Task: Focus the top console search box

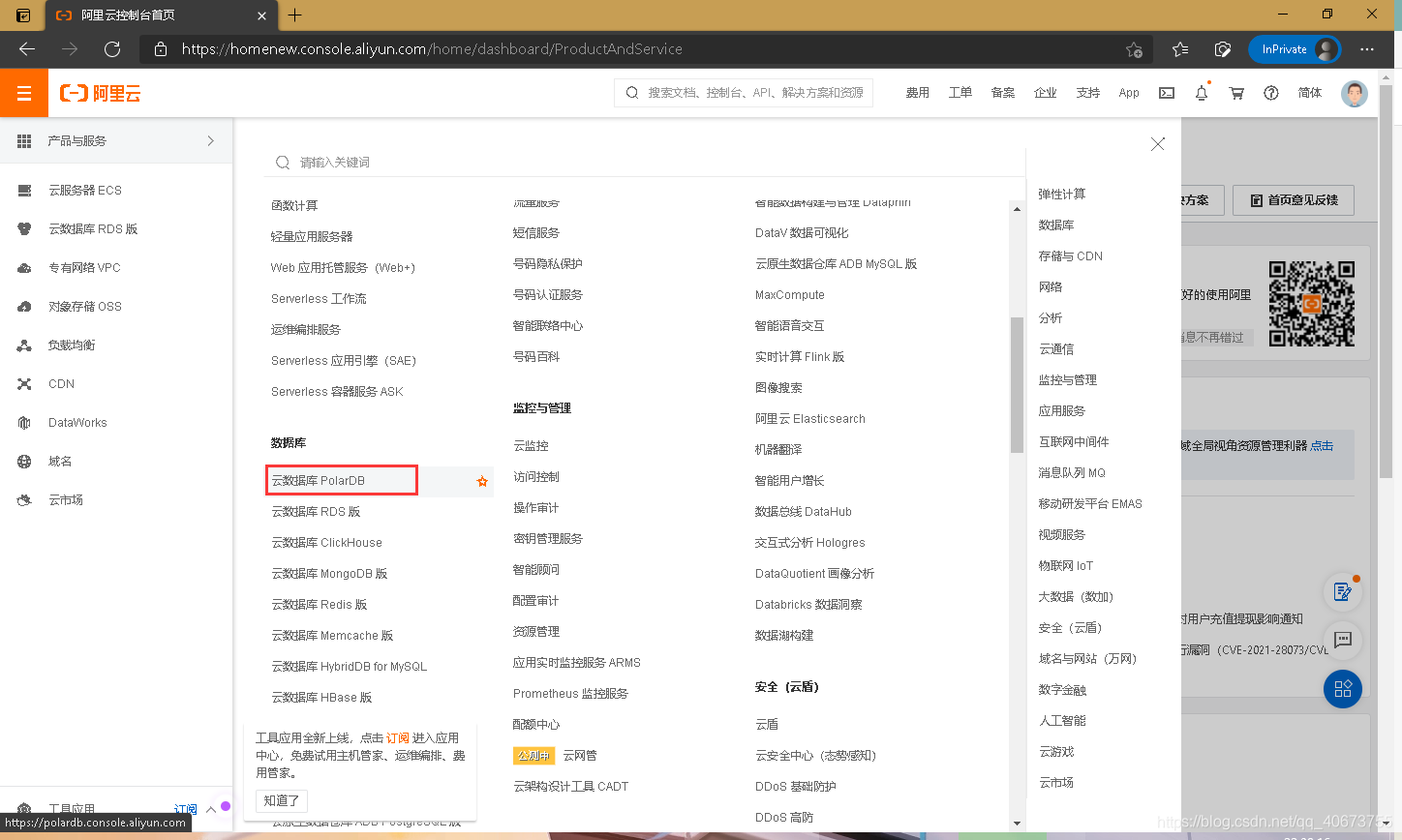Action: pyautogui.click(x=744, y=93)
